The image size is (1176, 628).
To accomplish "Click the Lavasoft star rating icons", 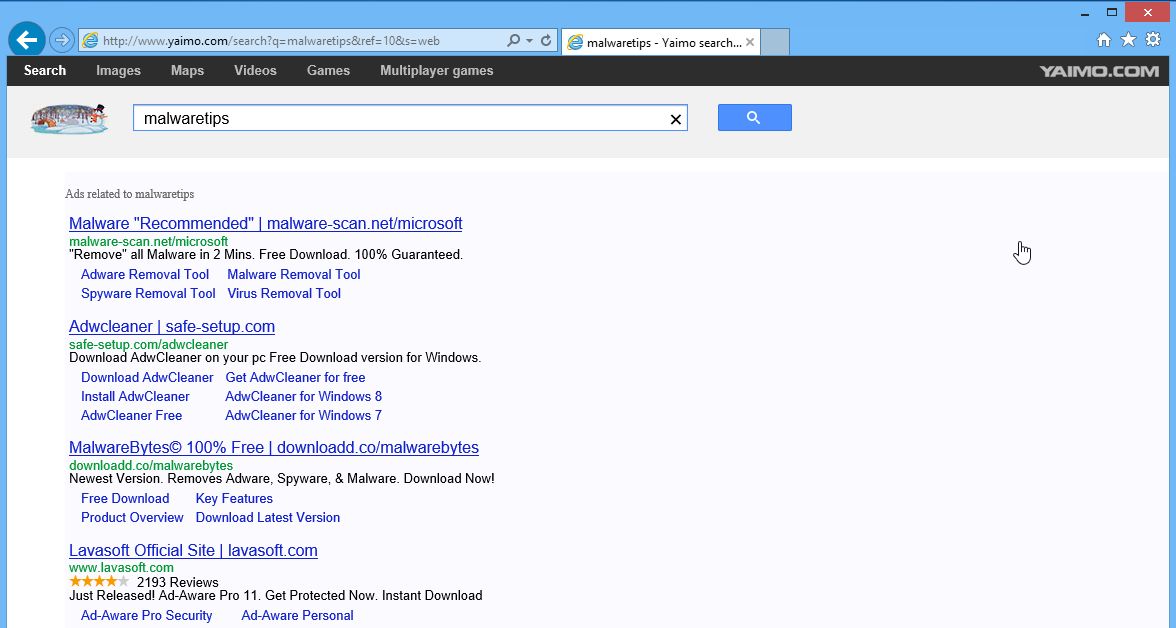I will tap(99, 581).
